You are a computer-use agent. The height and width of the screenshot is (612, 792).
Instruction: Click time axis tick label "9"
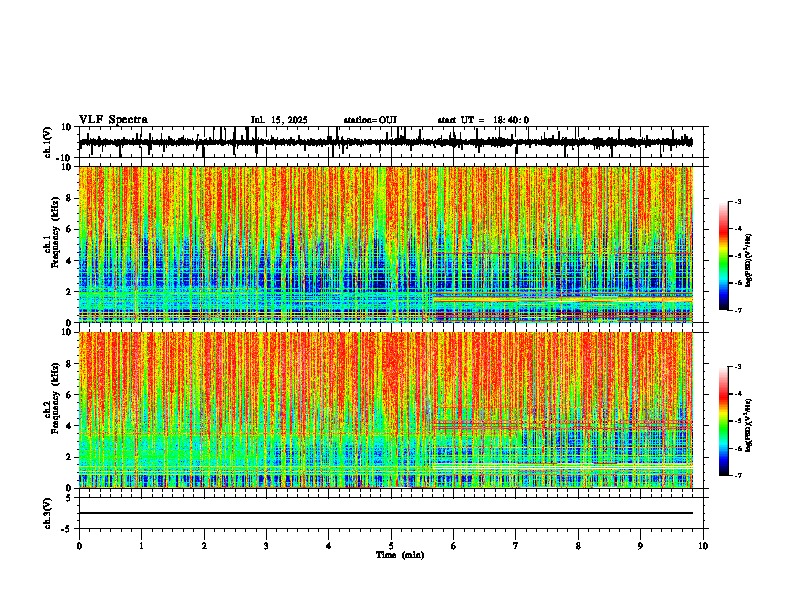coord(640,546)
